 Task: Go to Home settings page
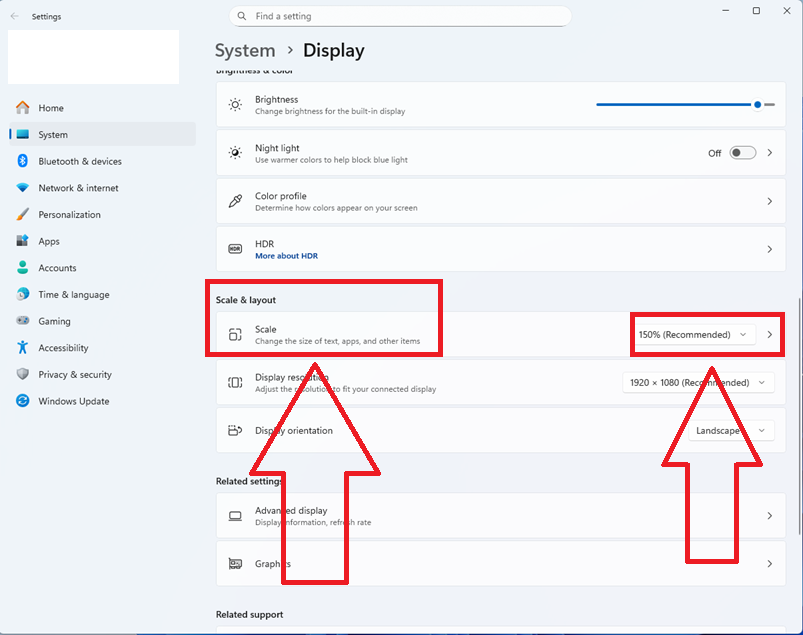[102, 108]
